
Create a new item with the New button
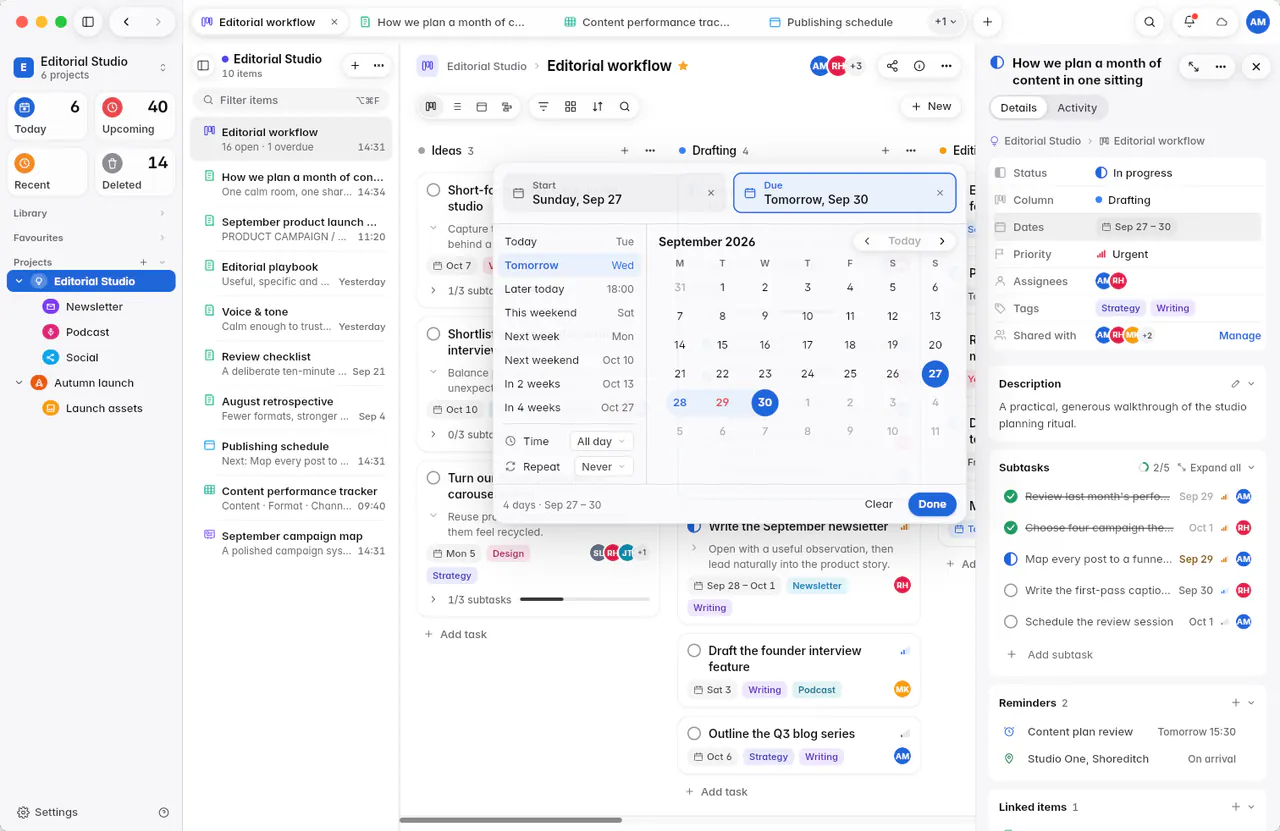[x=930, y=106]
